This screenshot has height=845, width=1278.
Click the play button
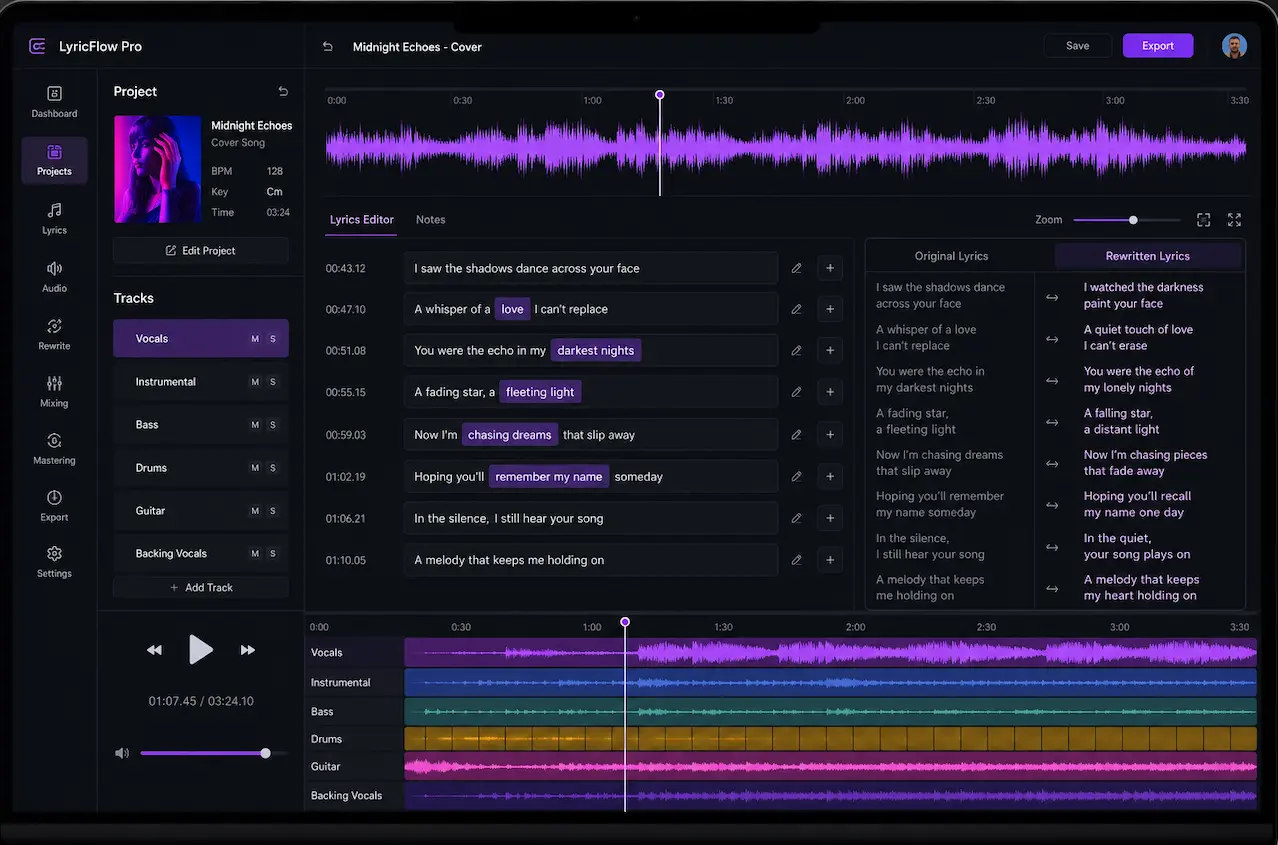tap(201, 650)
